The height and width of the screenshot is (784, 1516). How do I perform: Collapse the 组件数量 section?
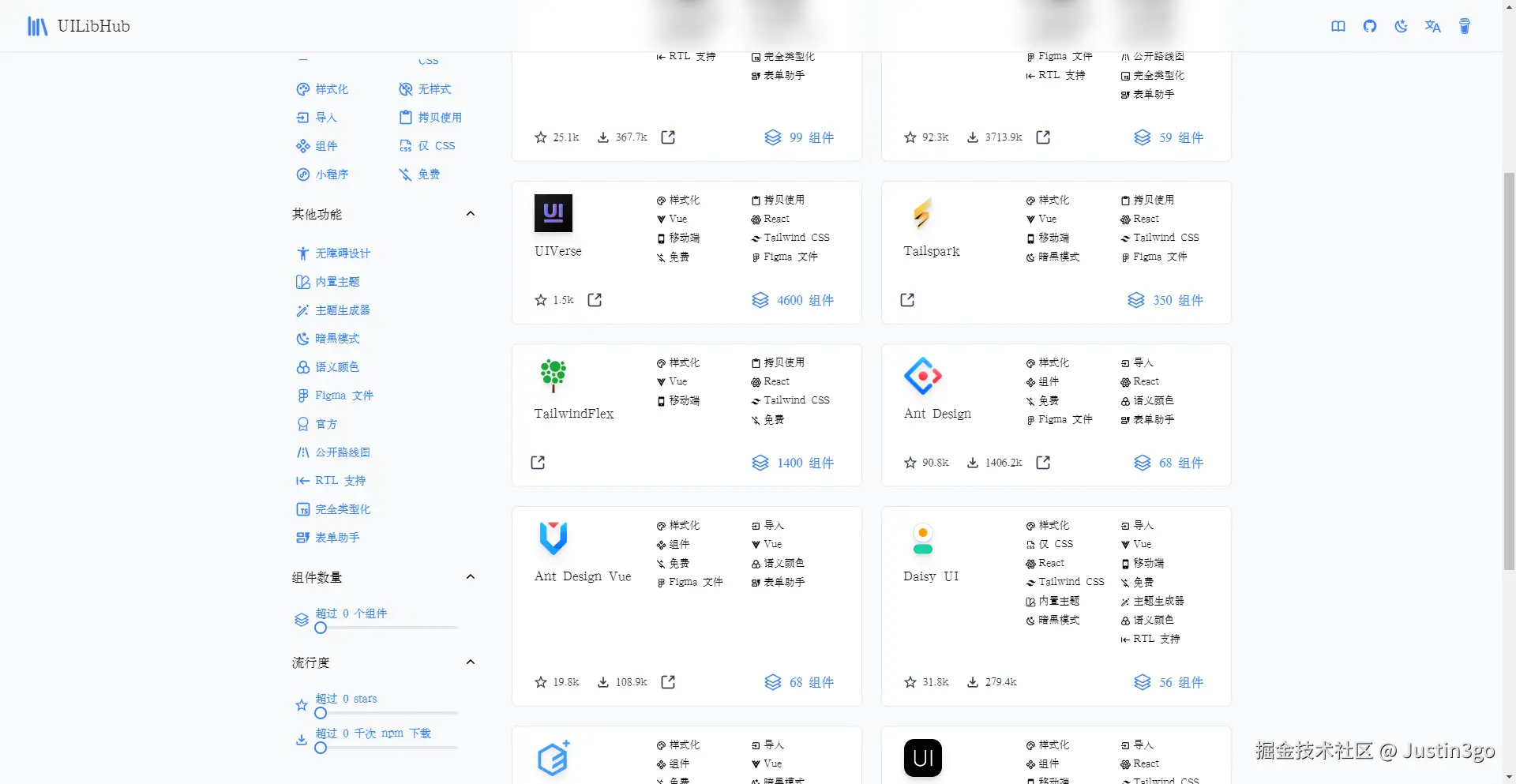[x=471, y=577]
